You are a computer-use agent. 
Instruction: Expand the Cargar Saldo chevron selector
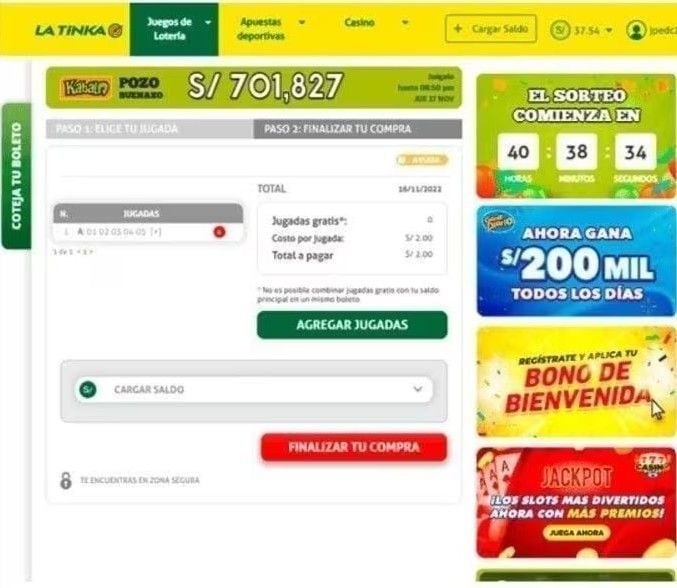[418, 389]
